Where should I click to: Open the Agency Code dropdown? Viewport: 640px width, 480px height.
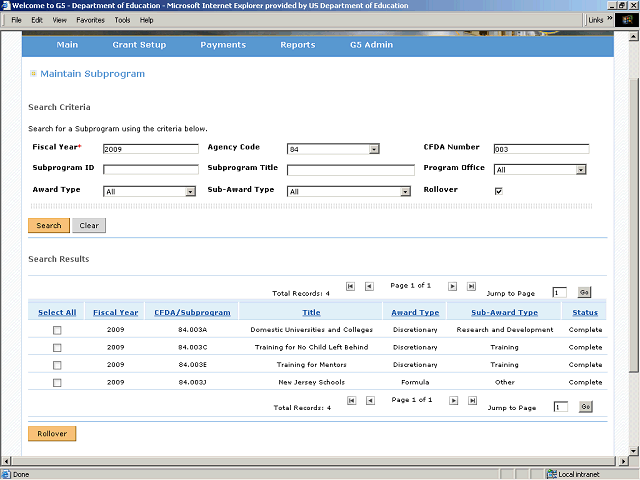coord(374,149)
